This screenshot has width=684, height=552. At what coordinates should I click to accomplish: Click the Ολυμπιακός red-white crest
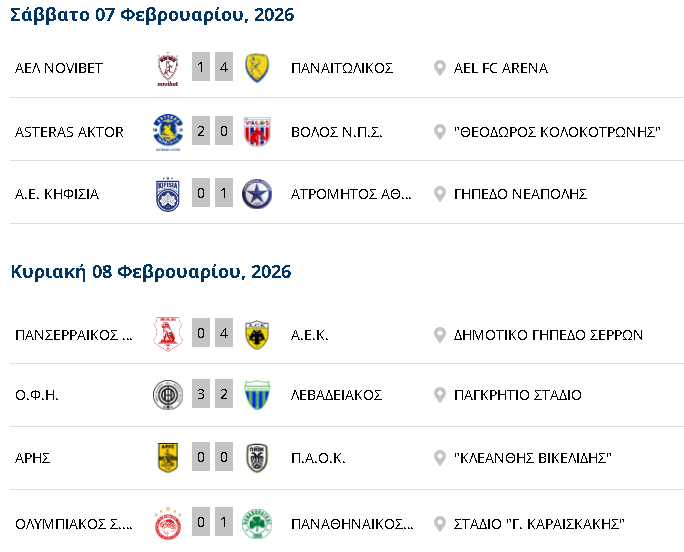point(168,523)
